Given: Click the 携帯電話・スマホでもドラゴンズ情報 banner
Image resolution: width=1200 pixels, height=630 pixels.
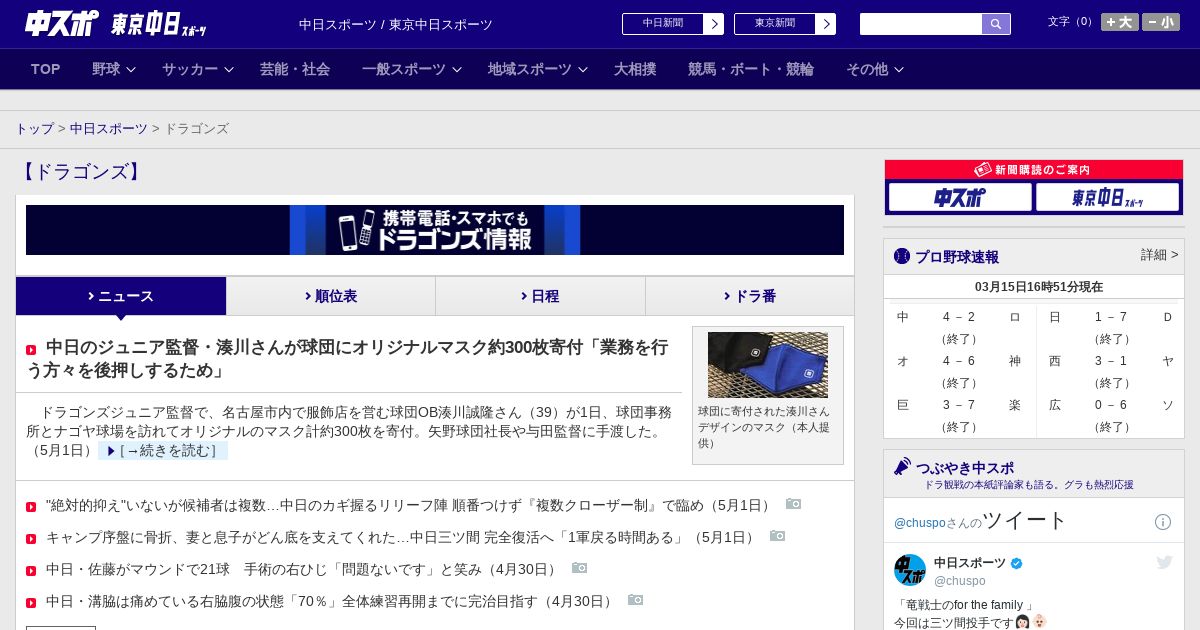Looking at the screenshot, I should pos(435,230).
